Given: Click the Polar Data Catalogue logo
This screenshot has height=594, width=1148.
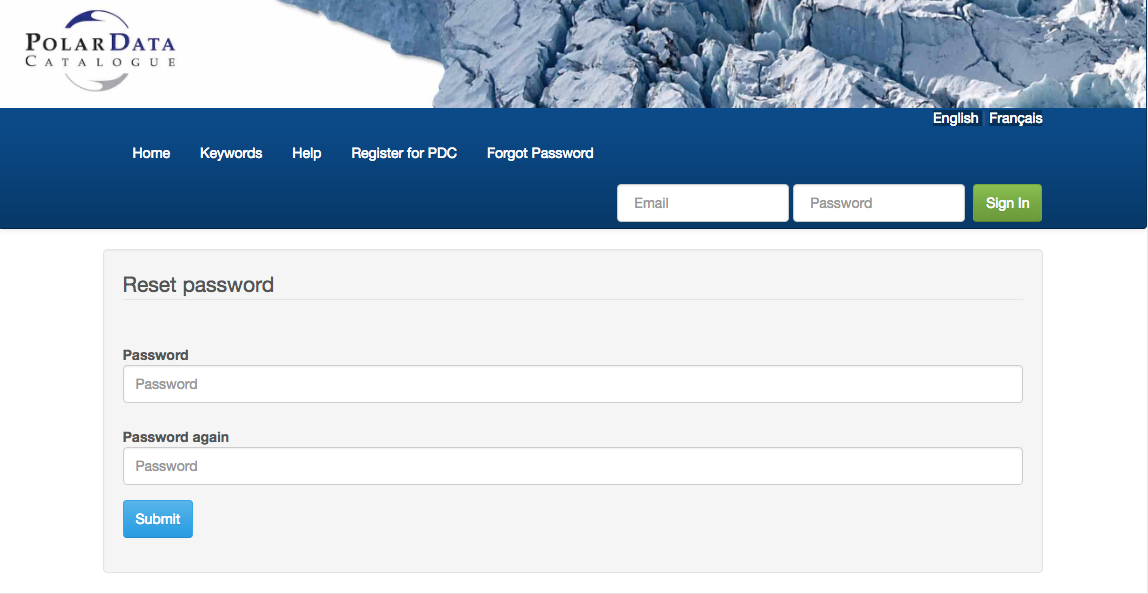Looking at the screenshot, I should click(100, 50).
